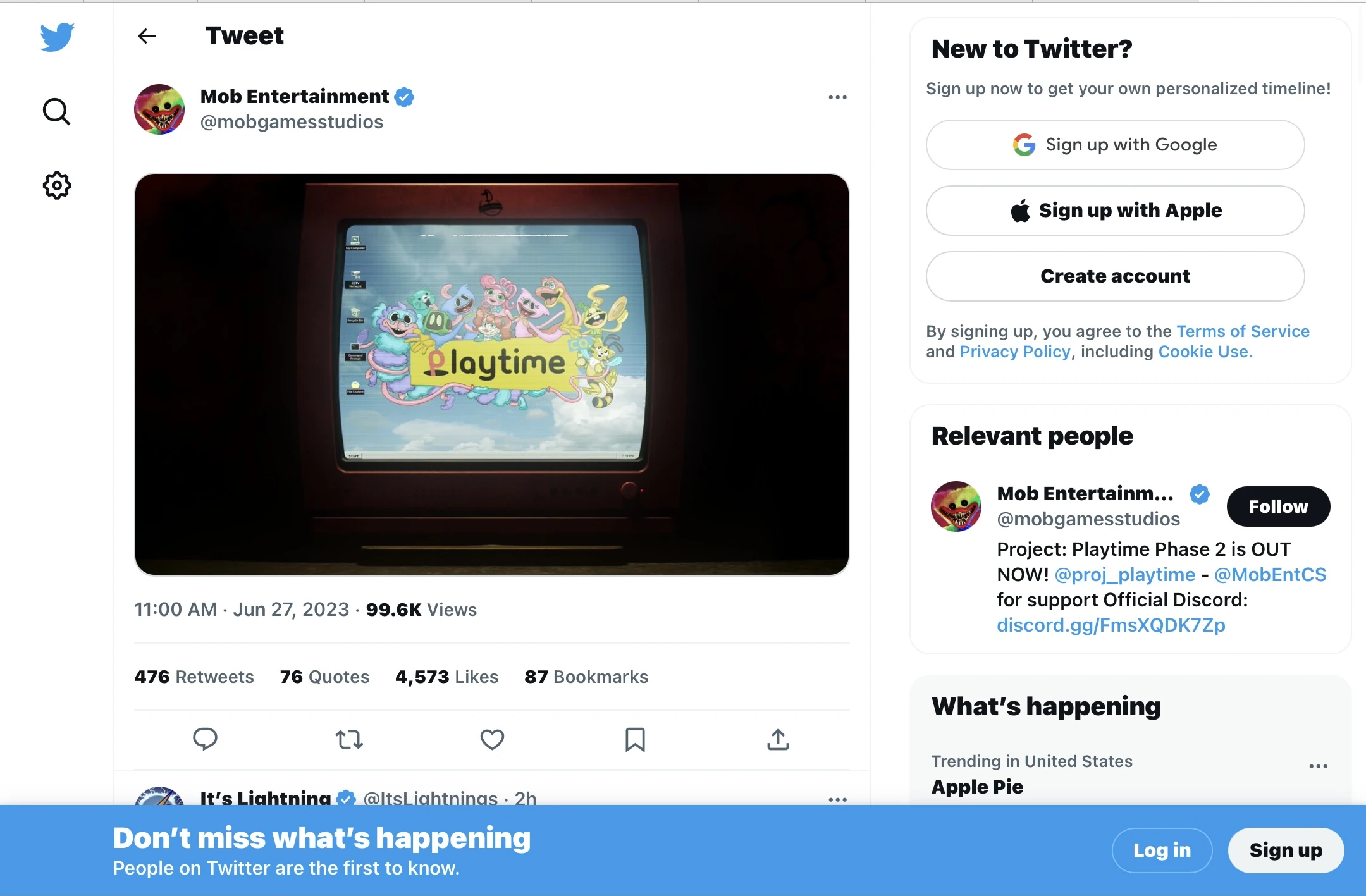Image resolution: width=1366 pixels, height=896 pixels.
Task: View the 476 Retweets list
Action: tap(194, 677)
